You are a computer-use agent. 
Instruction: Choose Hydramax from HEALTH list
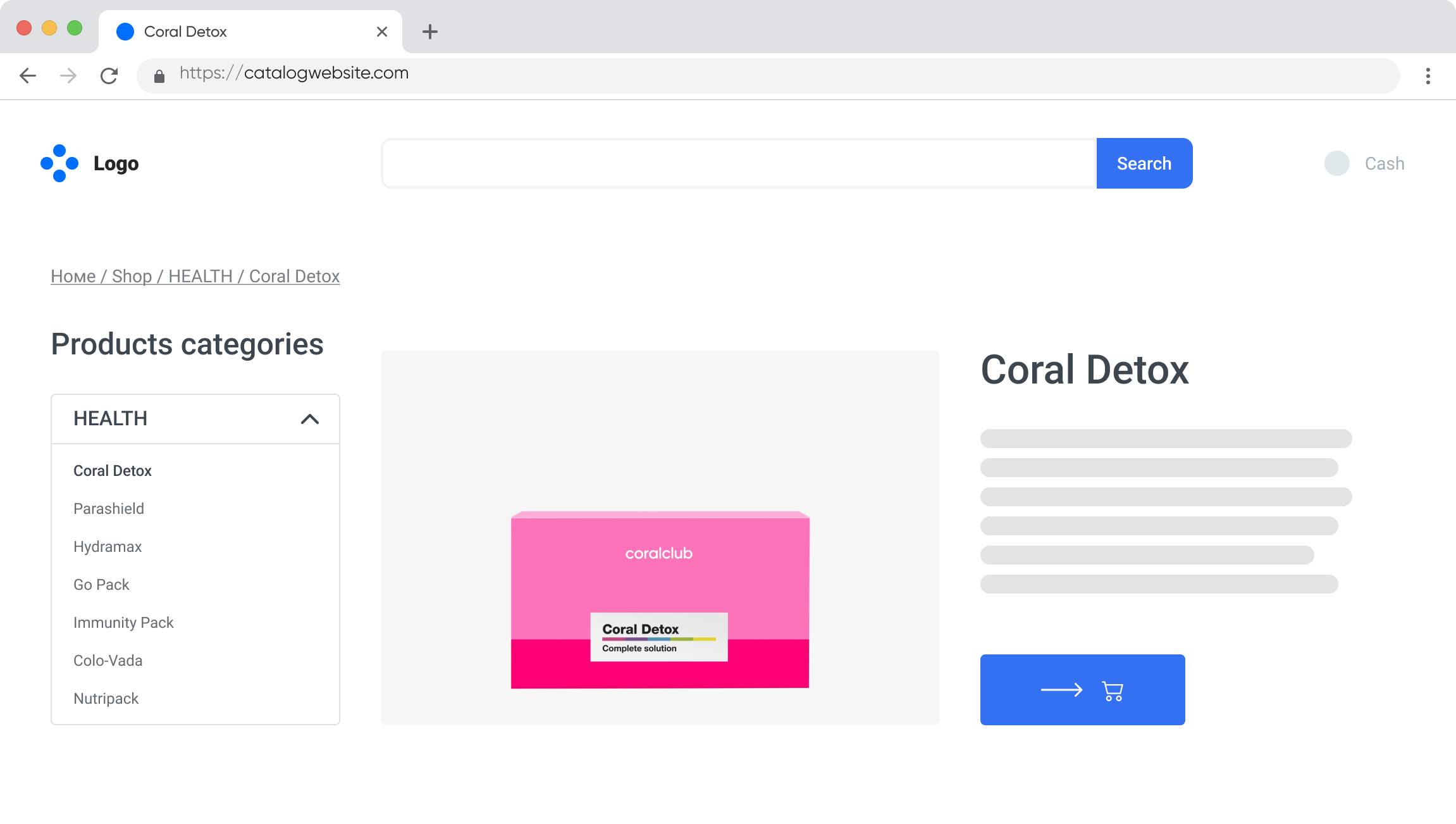[x=108, y=547]
